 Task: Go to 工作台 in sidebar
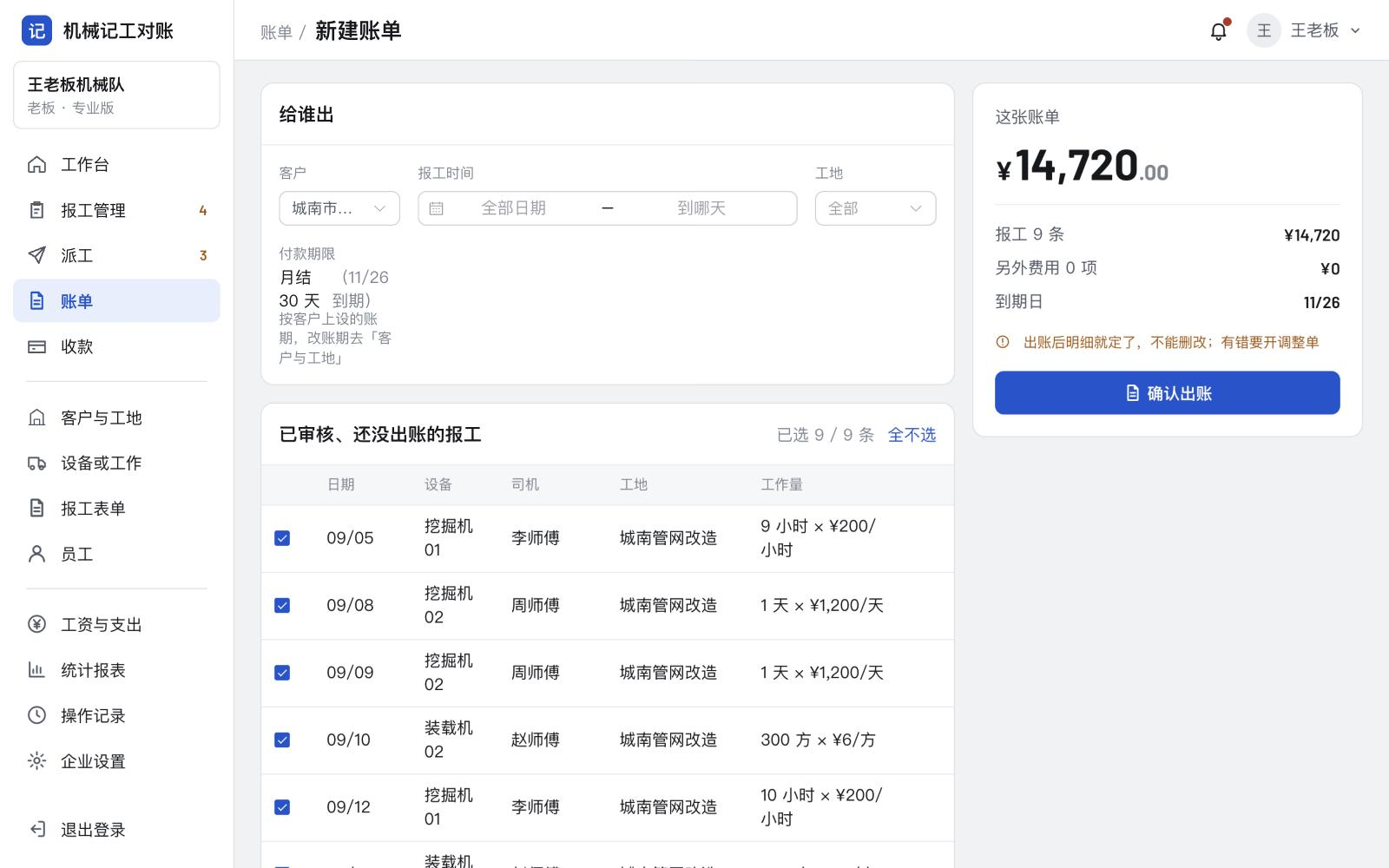pos(116,164)
